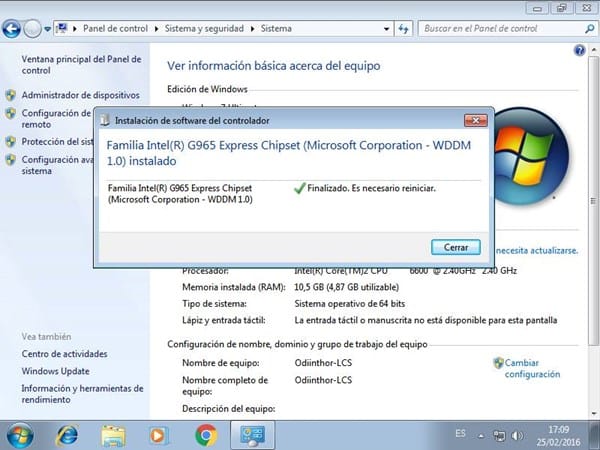Click shield icon beside Protección del sistema
Viewport: 600px width, 450px height.
pos(10,142)
